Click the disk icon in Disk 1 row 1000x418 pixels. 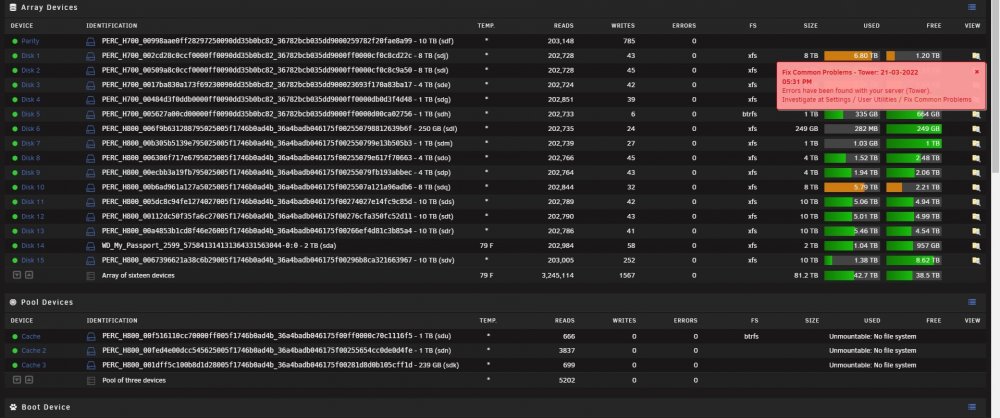(x=91, y=56)
